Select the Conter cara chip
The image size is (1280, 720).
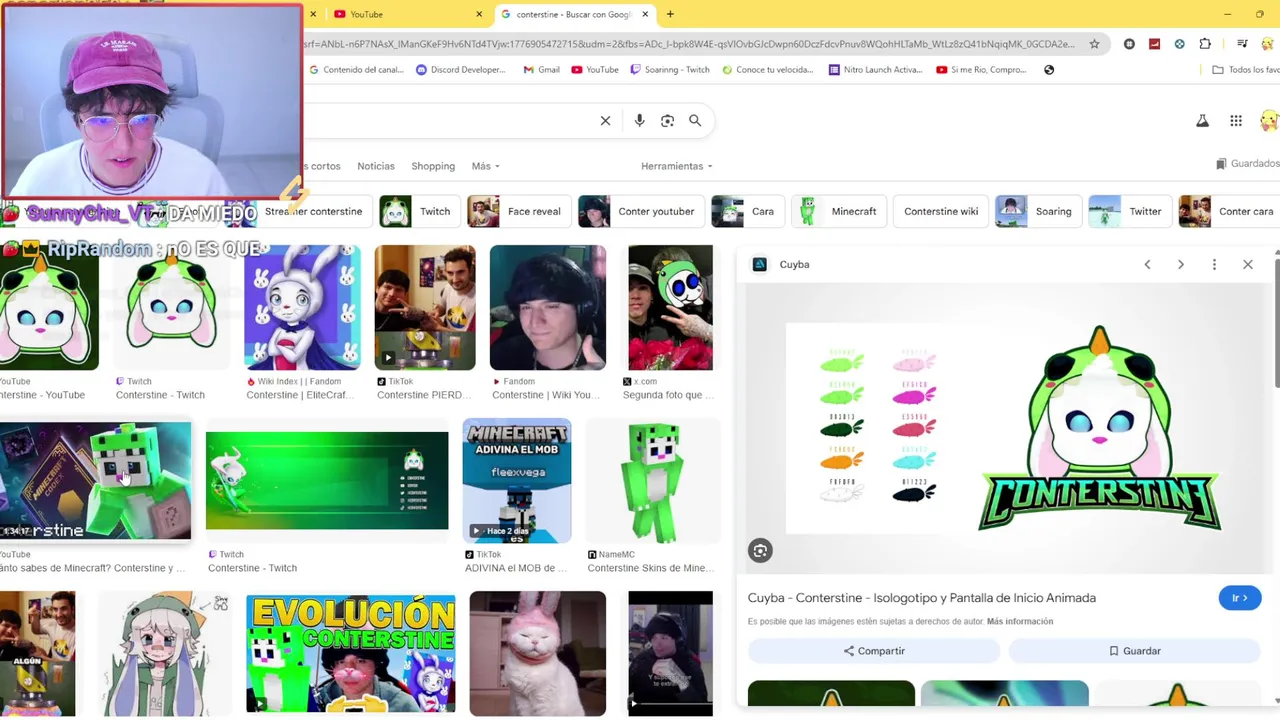1230,212
